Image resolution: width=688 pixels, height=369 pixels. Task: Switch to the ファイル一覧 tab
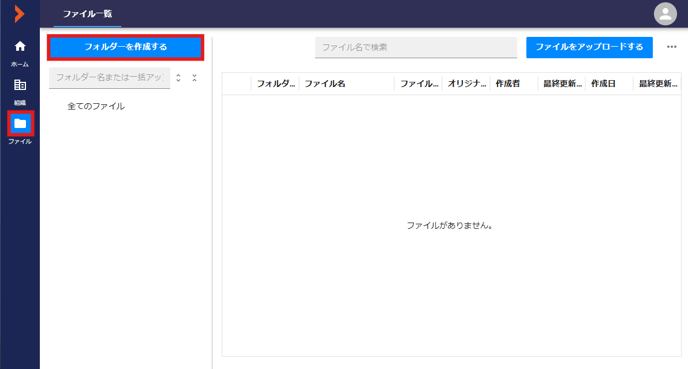pos(87,14)
